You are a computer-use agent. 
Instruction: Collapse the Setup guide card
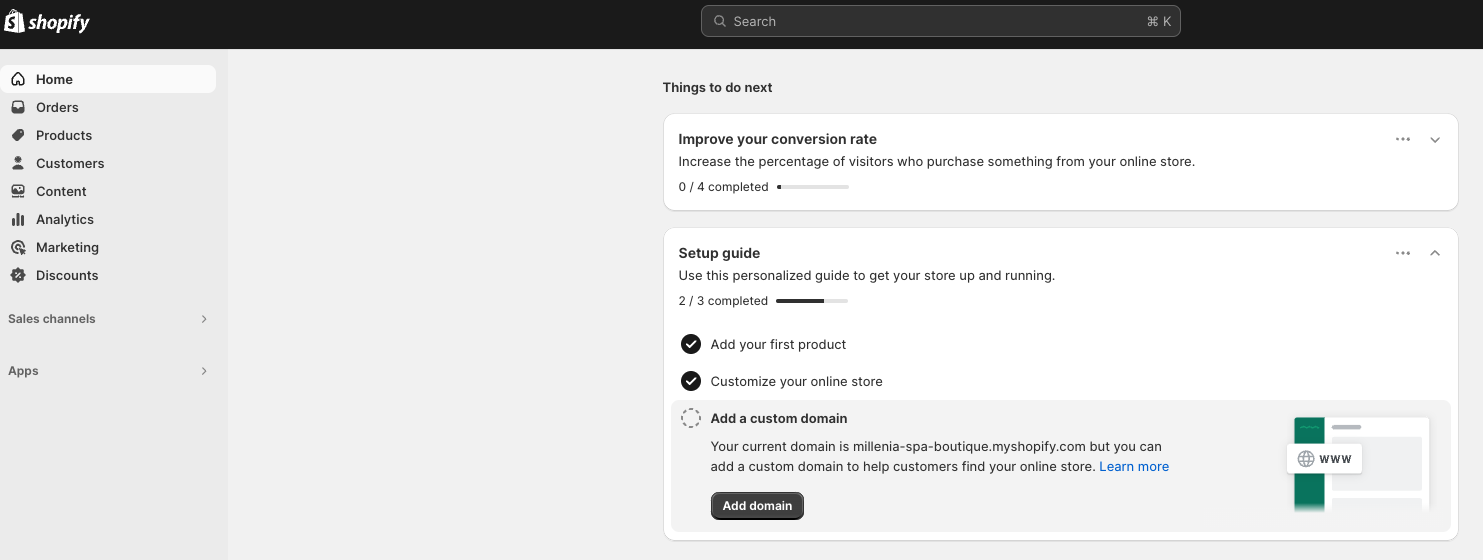[x=1435, y=254]
